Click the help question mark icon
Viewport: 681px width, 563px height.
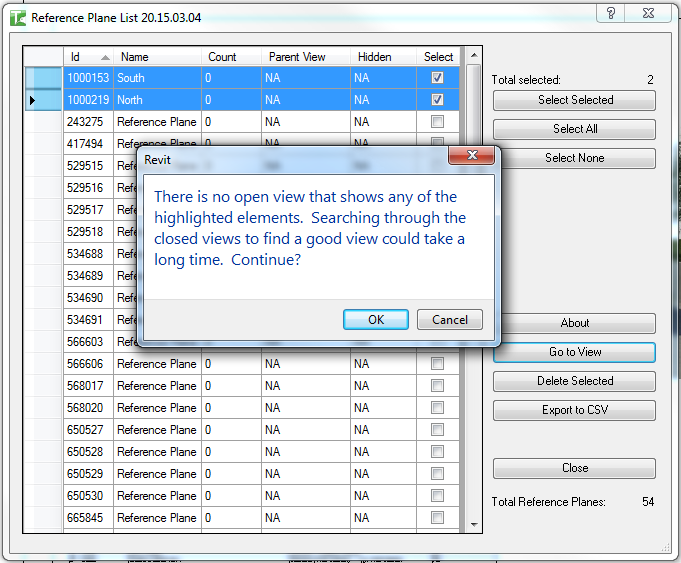(611, 13)
